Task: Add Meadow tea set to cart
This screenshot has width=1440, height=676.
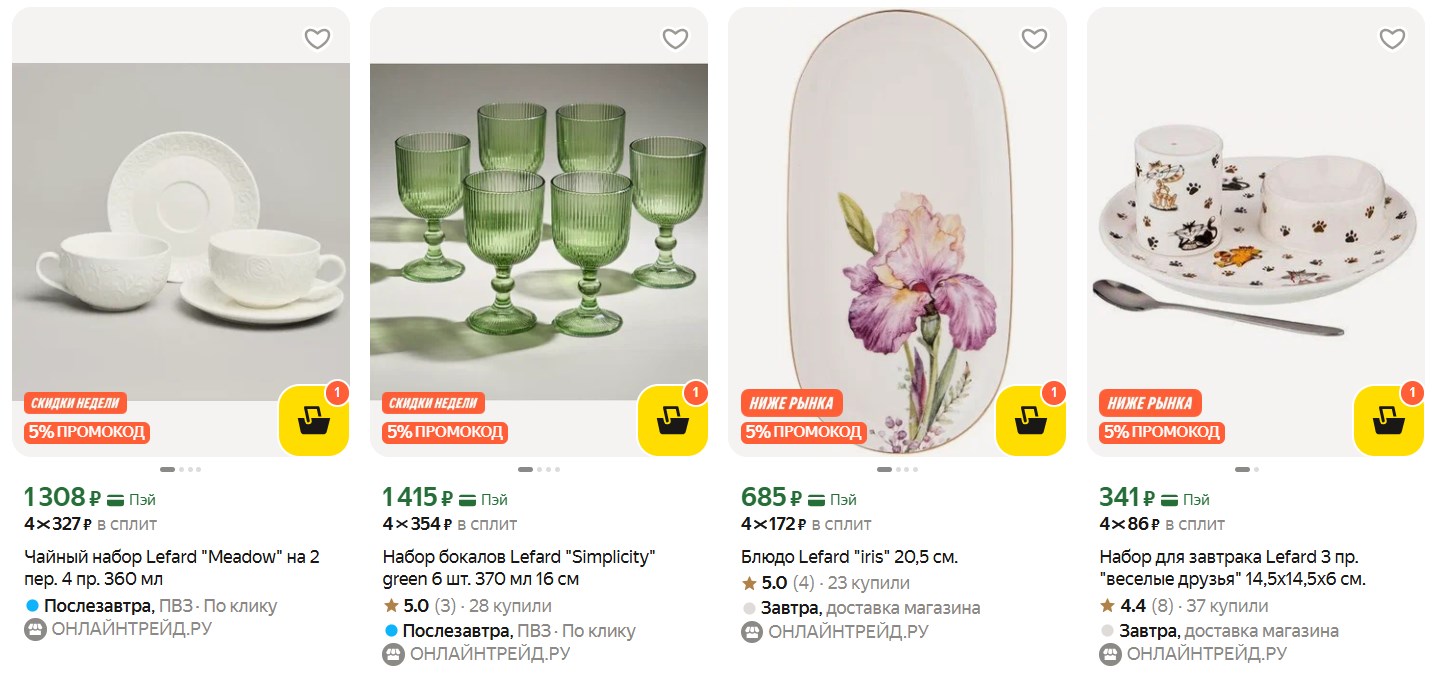Action: [x=313, y=421]
